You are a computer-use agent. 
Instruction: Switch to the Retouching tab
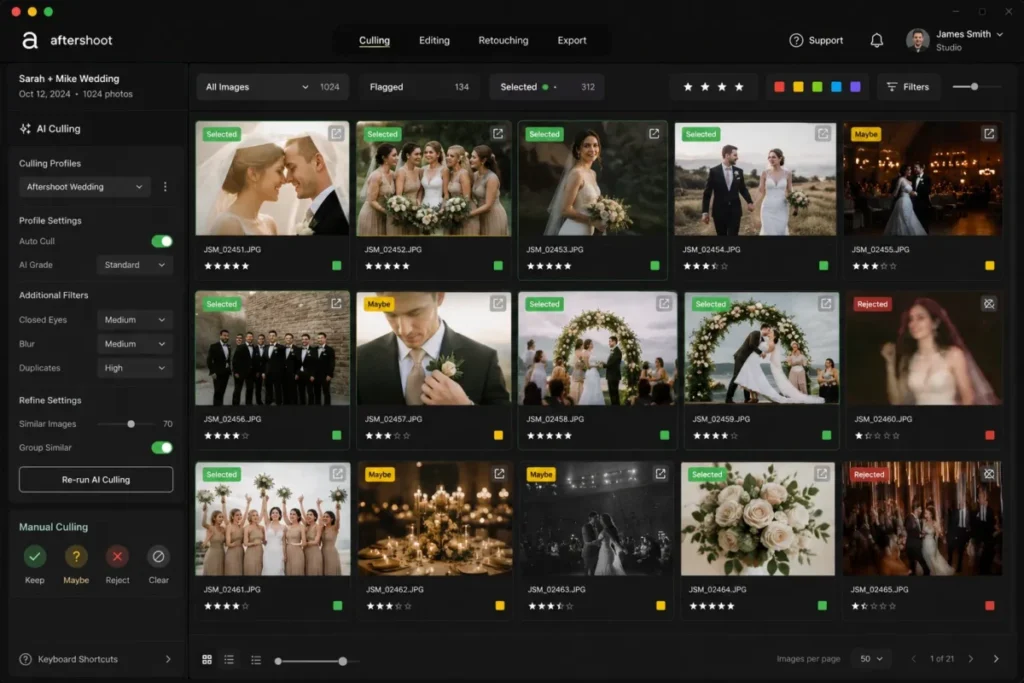click(503, 40)
